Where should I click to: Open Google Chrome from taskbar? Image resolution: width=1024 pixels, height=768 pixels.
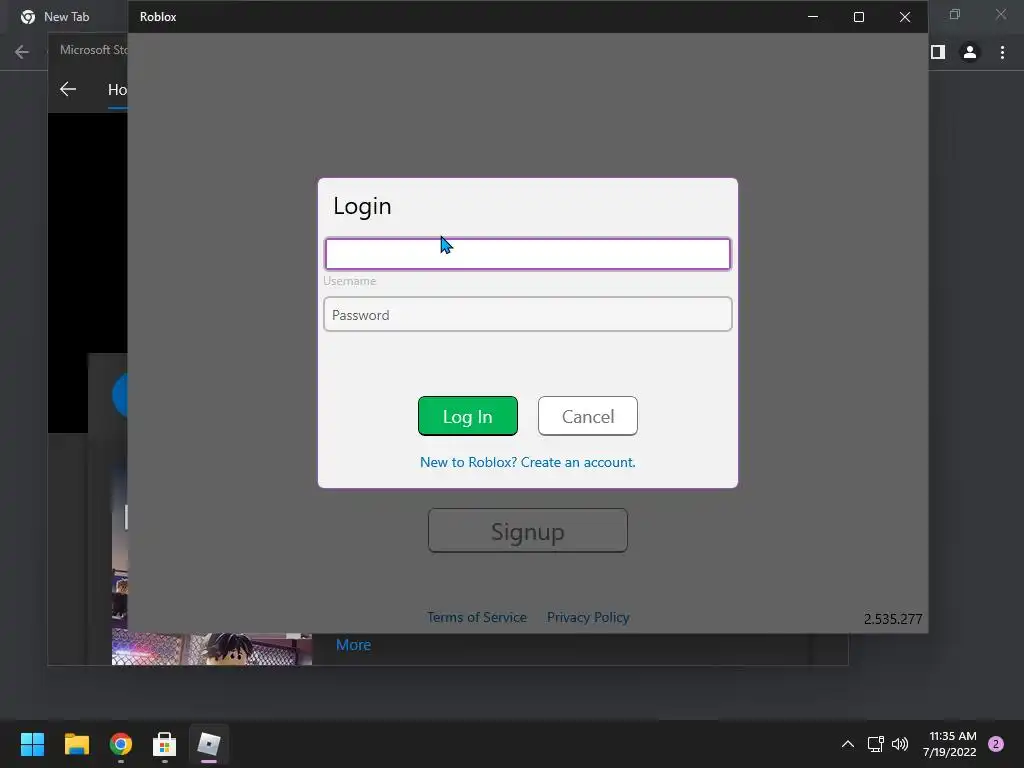(121, 744)
